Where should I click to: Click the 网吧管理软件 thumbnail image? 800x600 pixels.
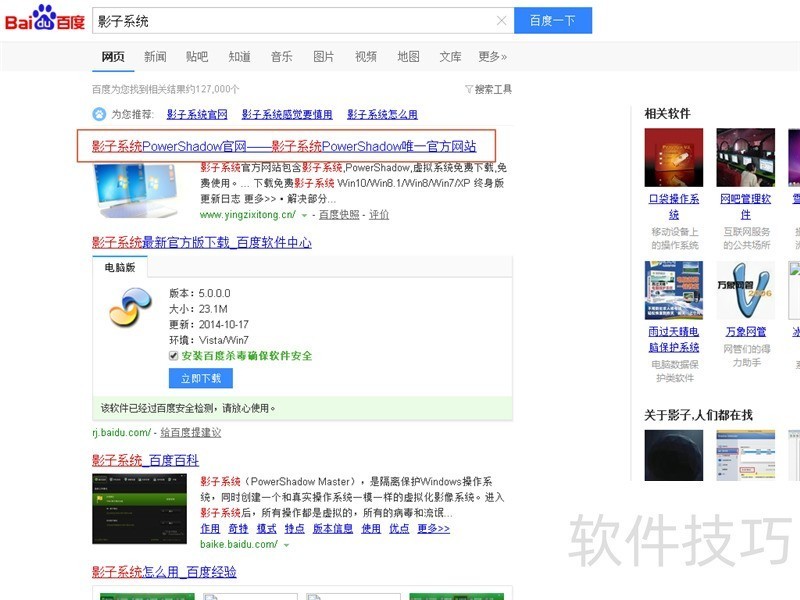(745, 157)
